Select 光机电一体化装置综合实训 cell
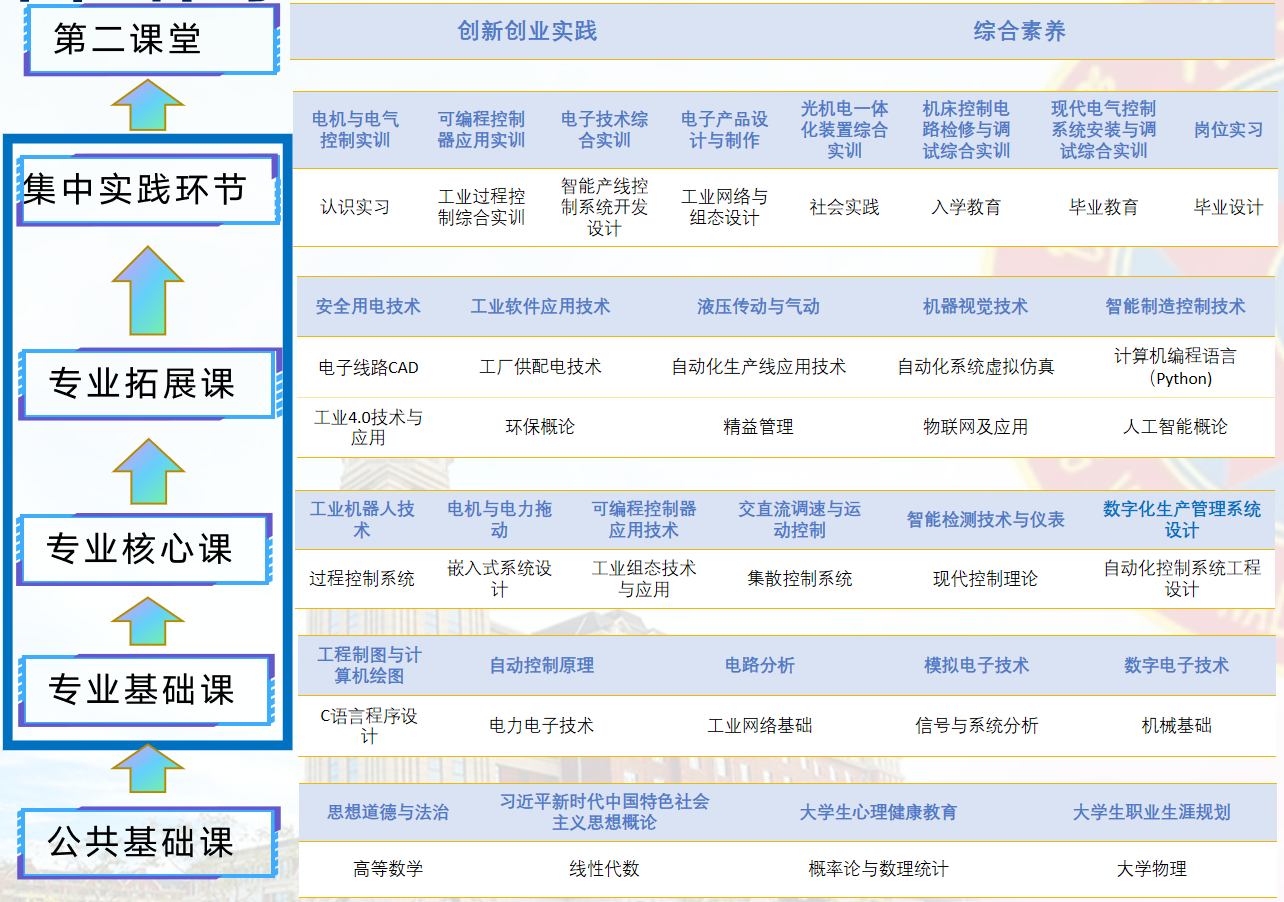Image resolution: width=1284 pixels, height=902 pixels. pyautogui.click(x=844, y=129)
